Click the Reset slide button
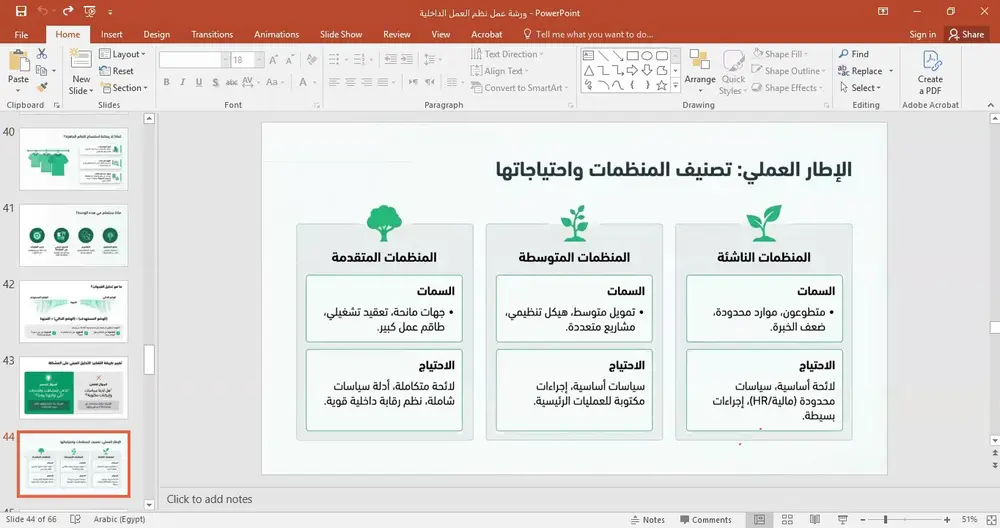The width and height of the screenshot is (1000, 528). [117, 71]
